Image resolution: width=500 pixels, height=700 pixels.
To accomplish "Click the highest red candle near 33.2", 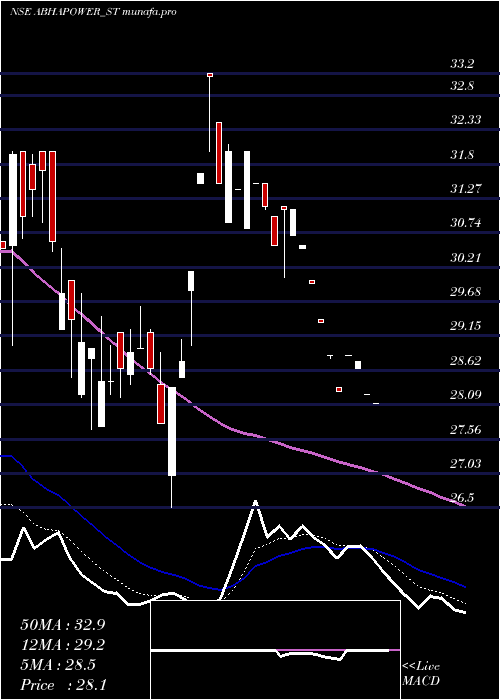I will point(210,75).
